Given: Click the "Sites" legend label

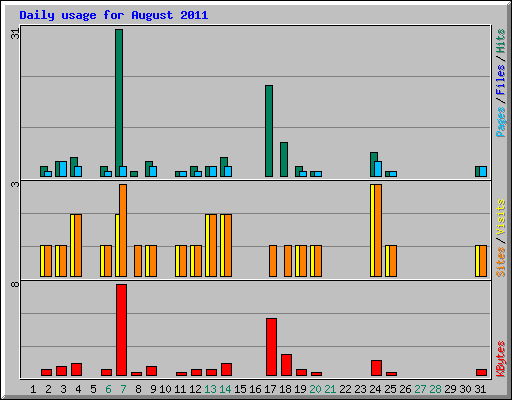Looking at the screenshot, I should 500,262.
